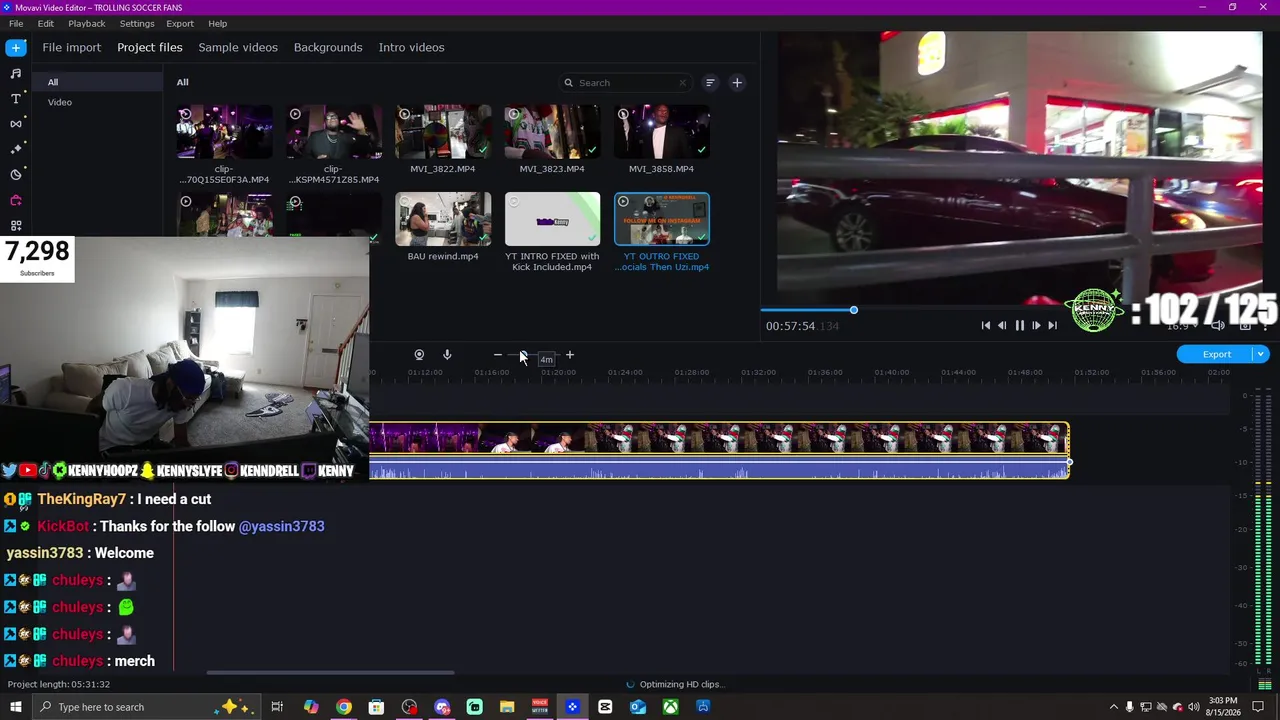Open the Audio (music note) sidebar tab
Viewport: 1280px width, 720px height.
point(16,73)
